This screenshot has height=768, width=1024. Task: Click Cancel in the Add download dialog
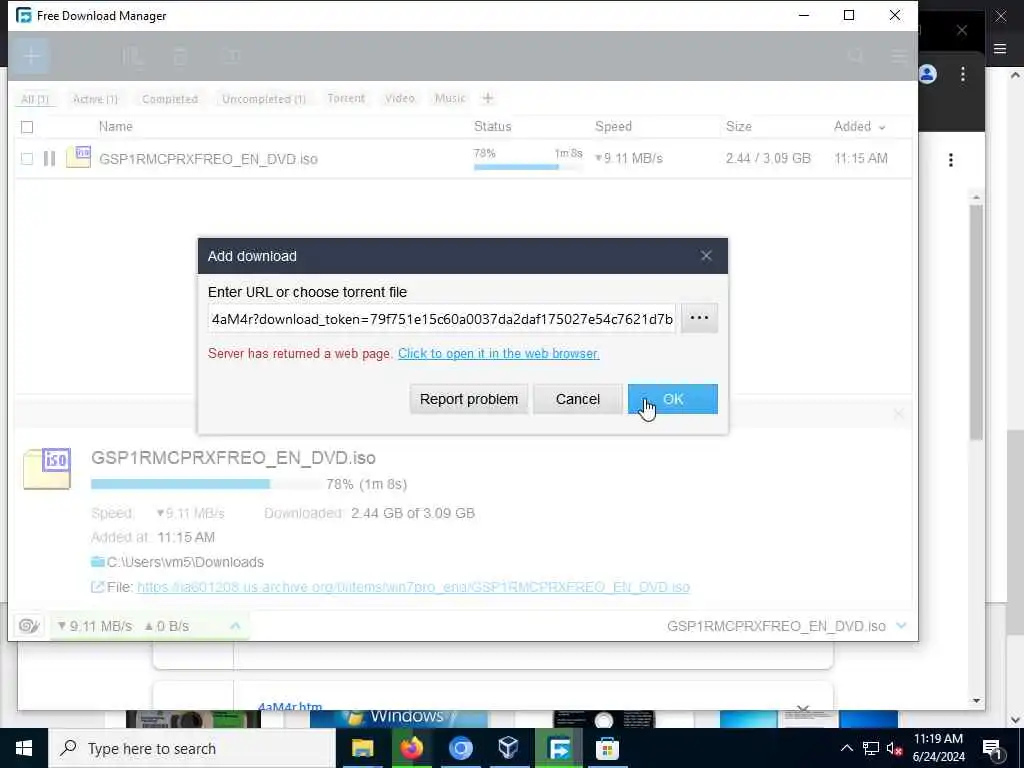click(577, 399)
